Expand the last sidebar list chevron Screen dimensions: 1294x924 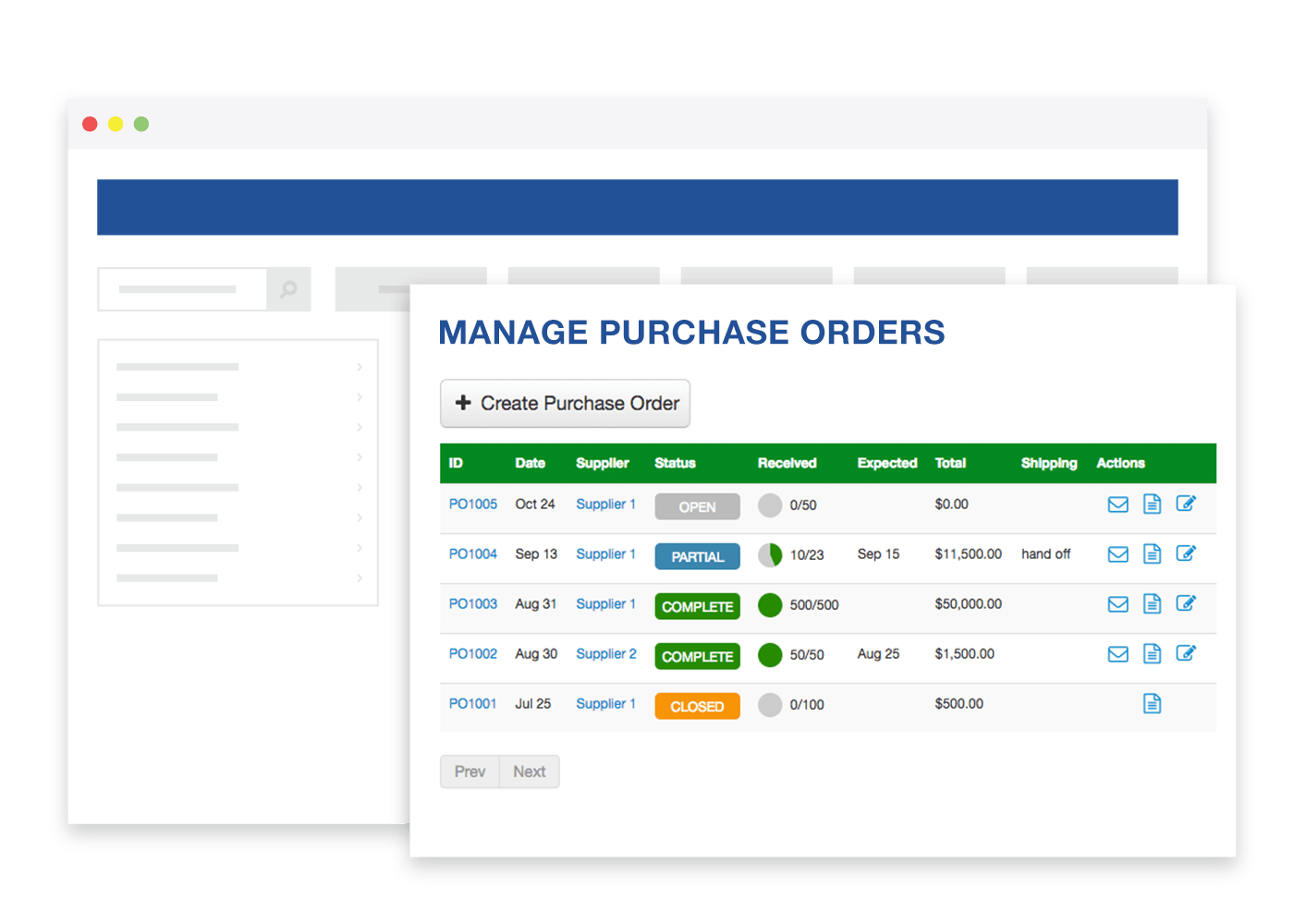[x=360, y=578]
